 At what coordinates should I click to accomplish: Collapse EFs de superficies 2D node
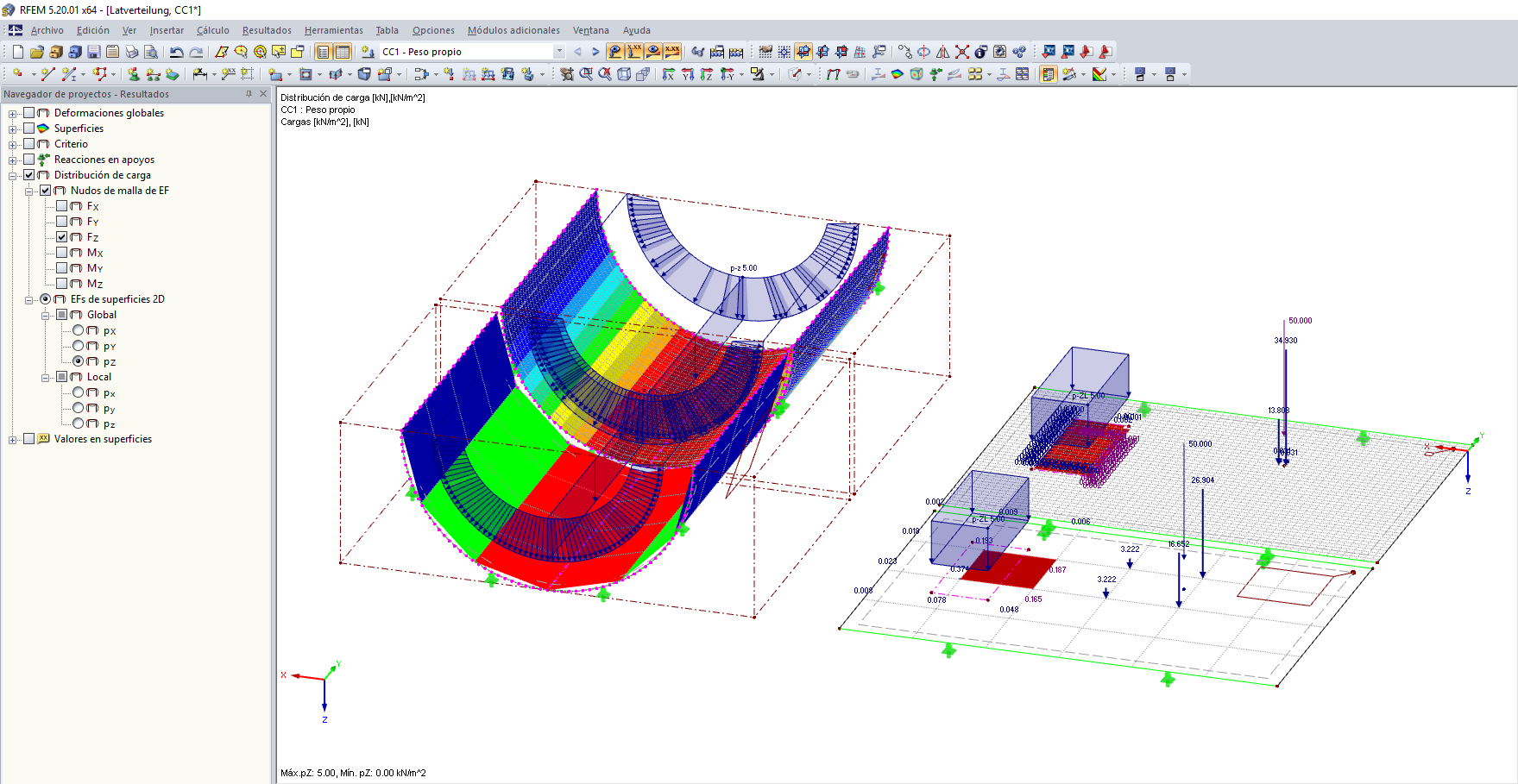pyautogui.click(x=29, y=300)
